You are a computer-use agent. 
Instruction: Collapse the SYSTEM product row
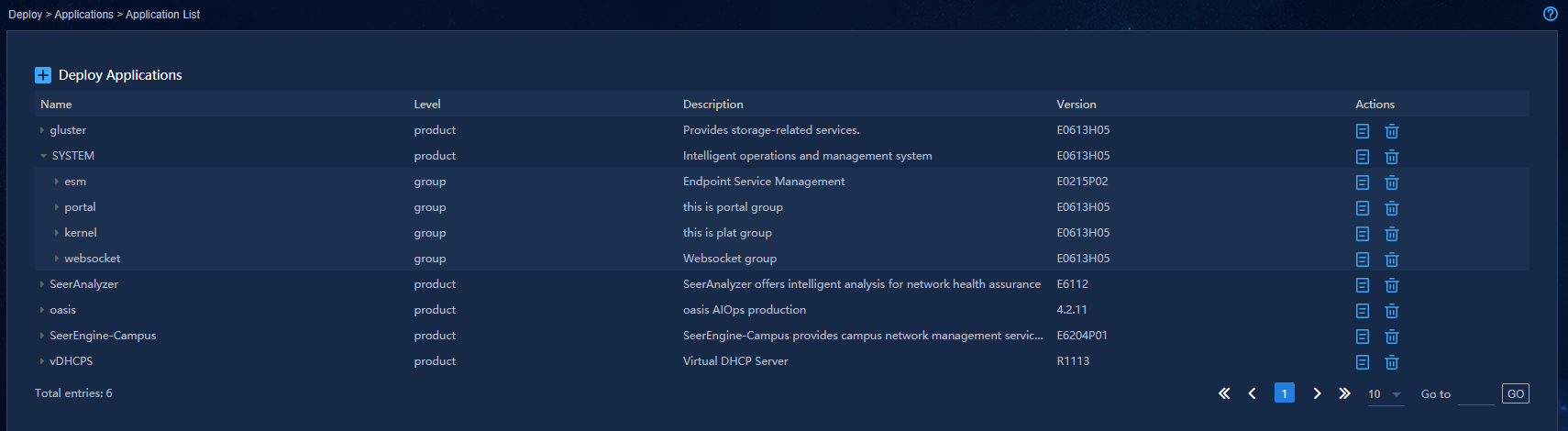coord(43,156)
